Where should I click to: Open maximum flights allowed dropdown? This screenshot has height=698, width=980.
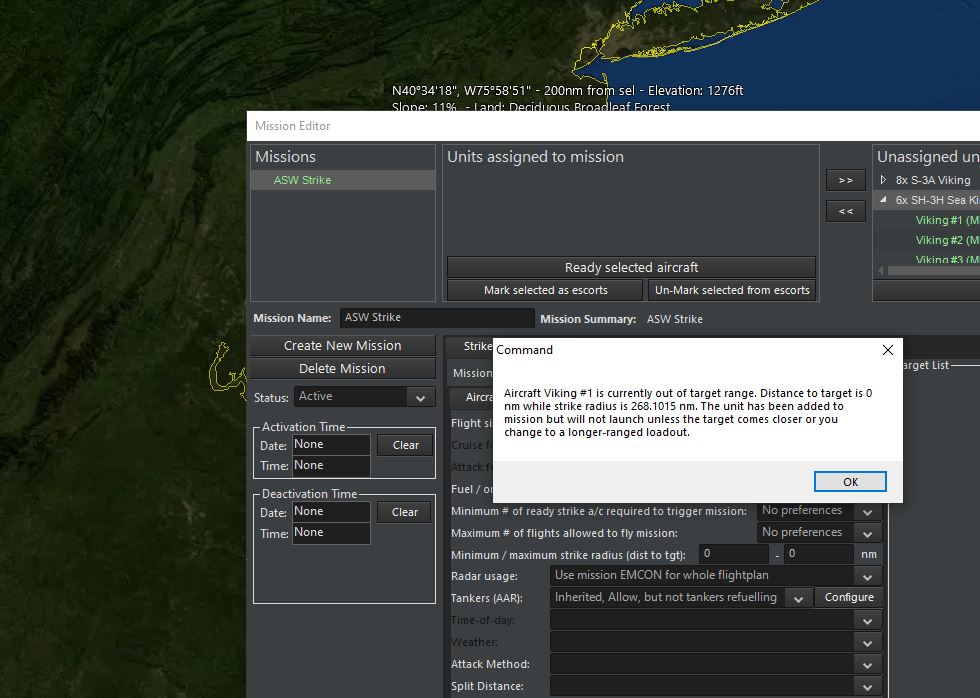click(819, 532)
